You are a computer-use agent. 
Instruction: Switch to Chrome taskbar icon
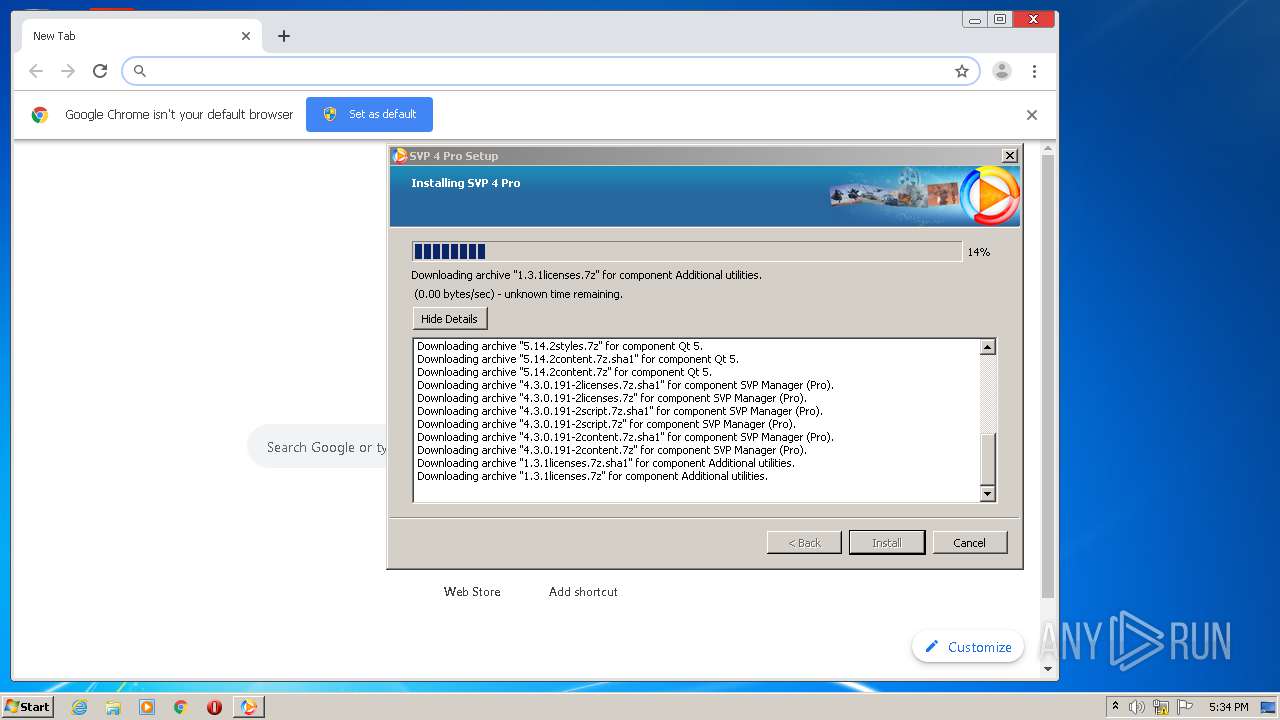[x=180, y=707]
